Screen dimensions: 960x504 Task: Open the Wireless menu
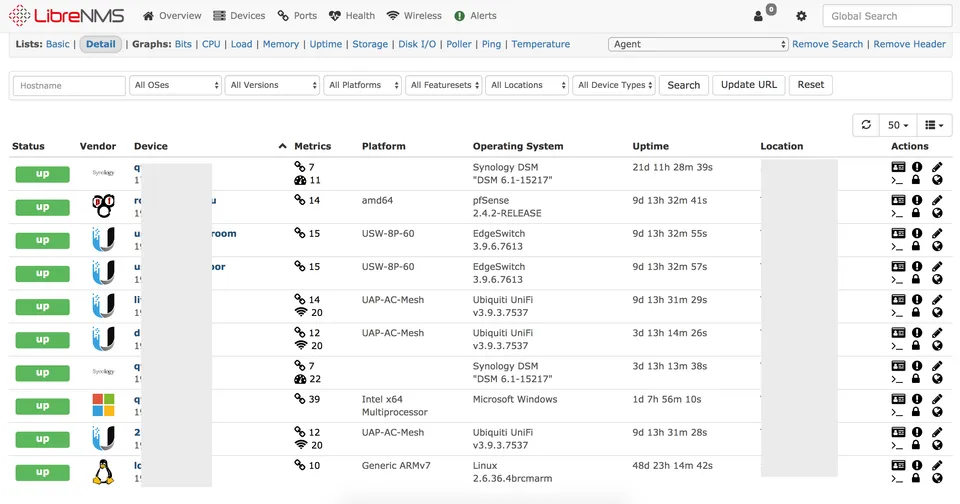[414, 16]
